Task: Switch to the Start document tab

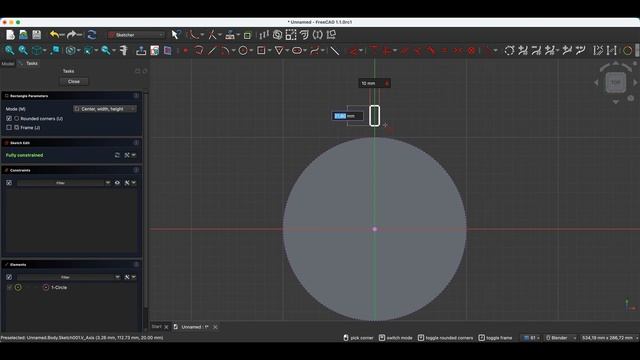Action: coord(156,327)
